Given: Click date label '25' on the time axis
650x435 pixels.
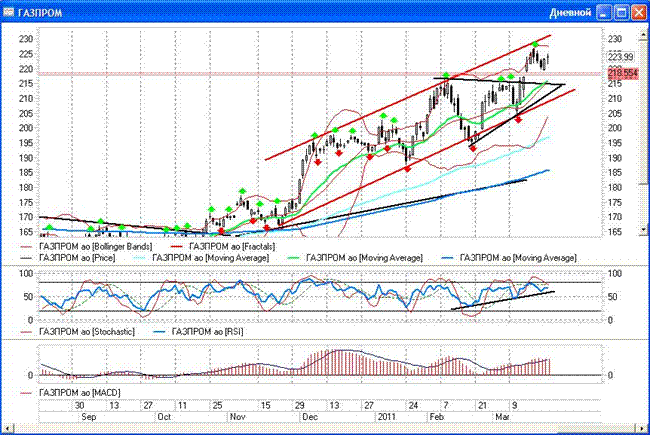Looking at the screenshot, I should coord(218,405).
